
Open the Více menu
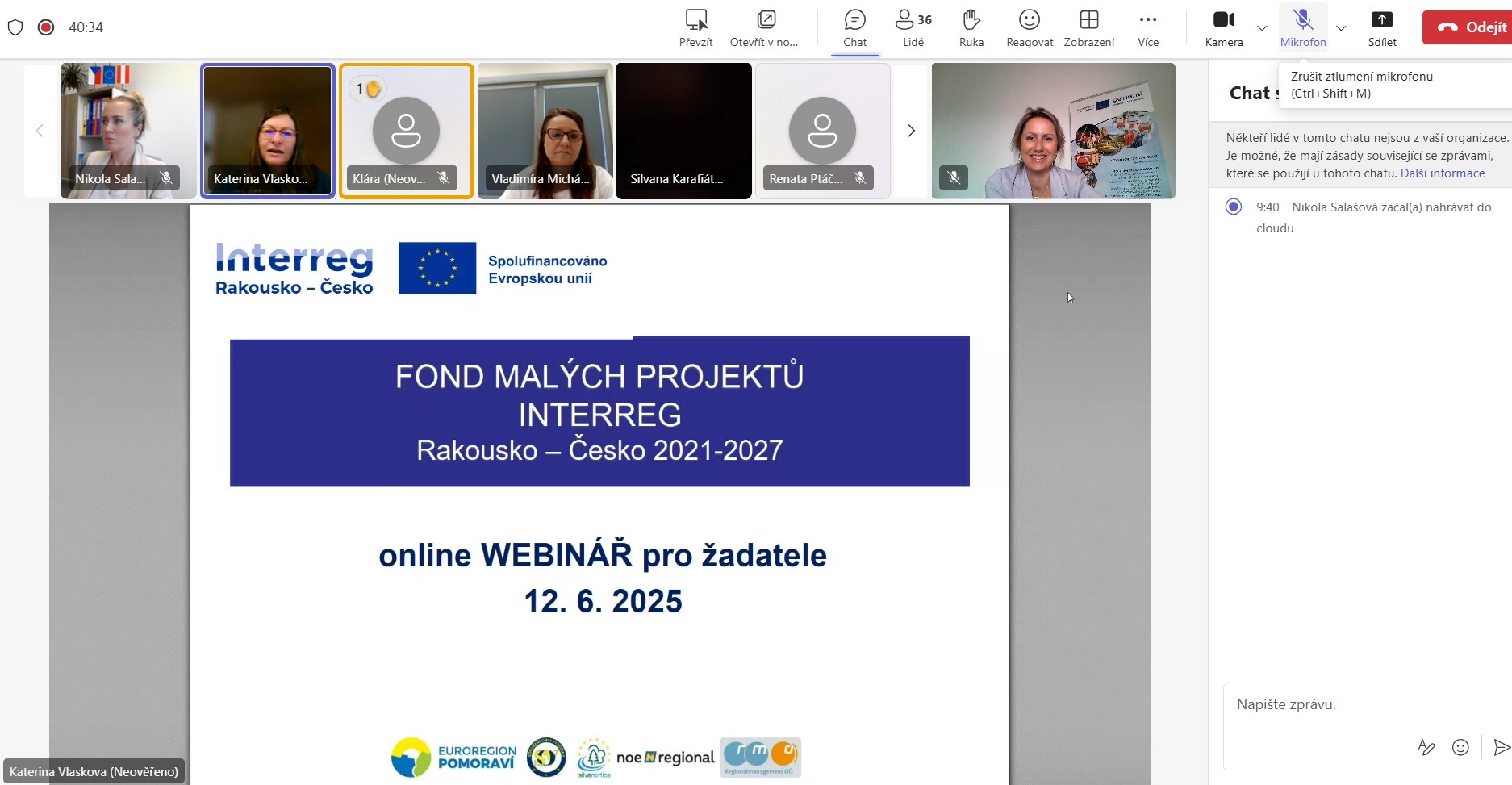click(x=1147, y=27)
